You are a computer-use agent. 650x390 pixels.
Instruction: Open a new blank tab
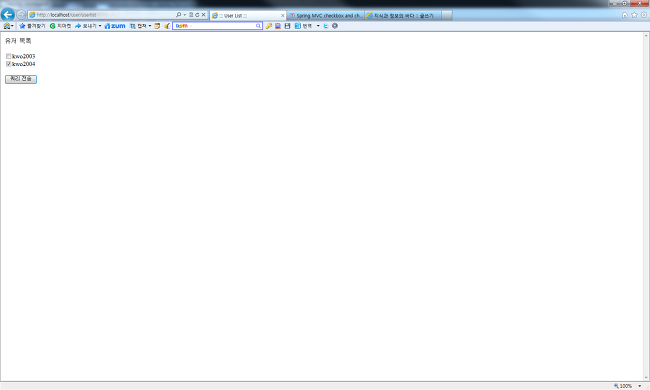pos(447,15)
